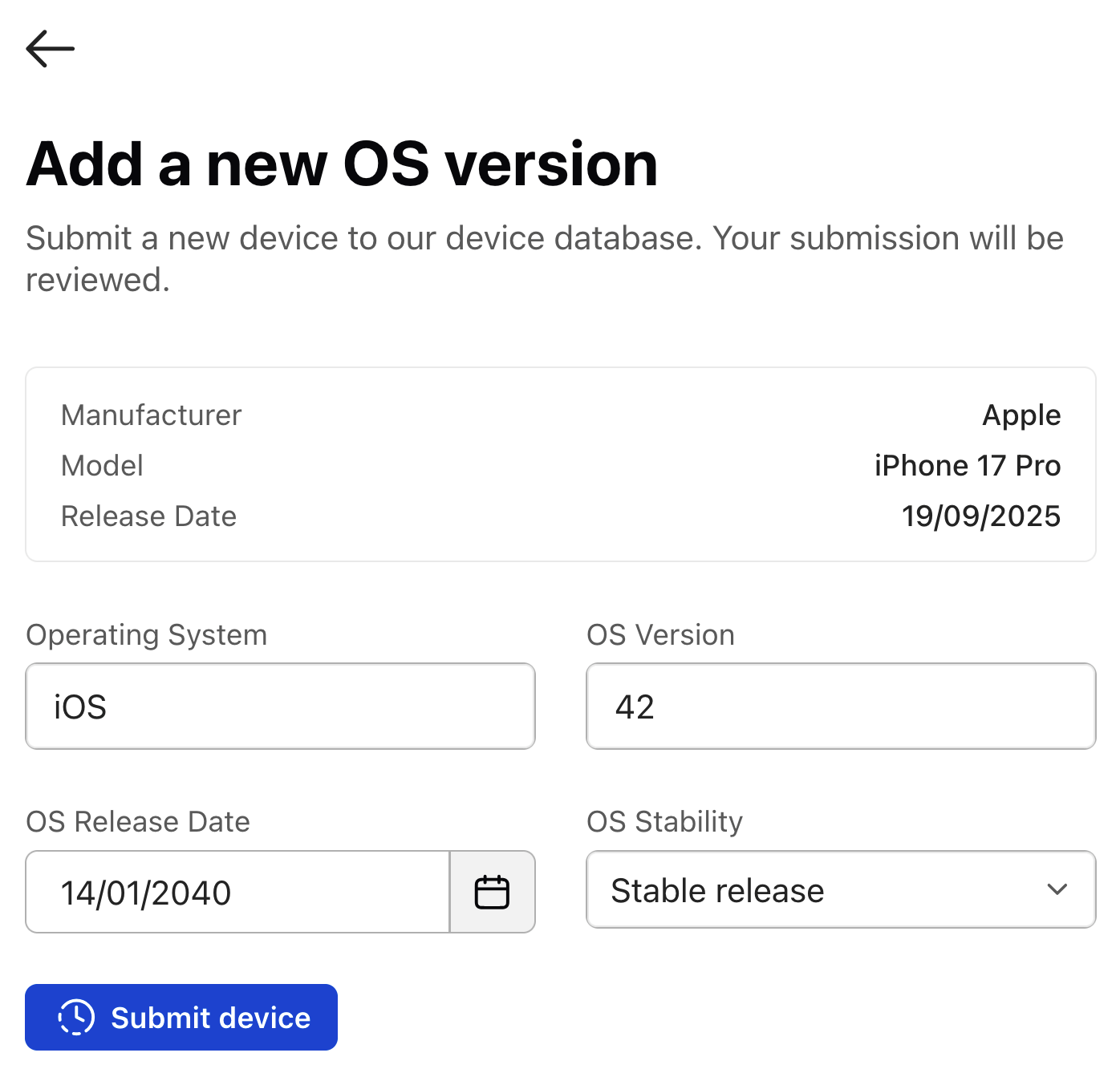Click the OS Release Date field showing 14/01/2040
1120x1073 pixels.
(x=237, y=891)
